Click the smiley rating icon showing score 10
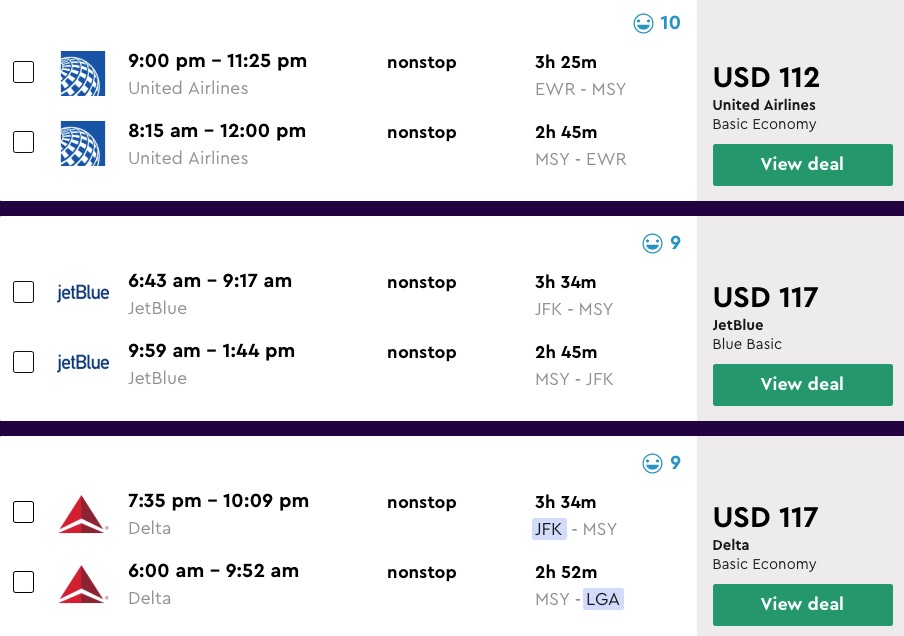Screen dimensions: 904x636 (x=644, y=23)
